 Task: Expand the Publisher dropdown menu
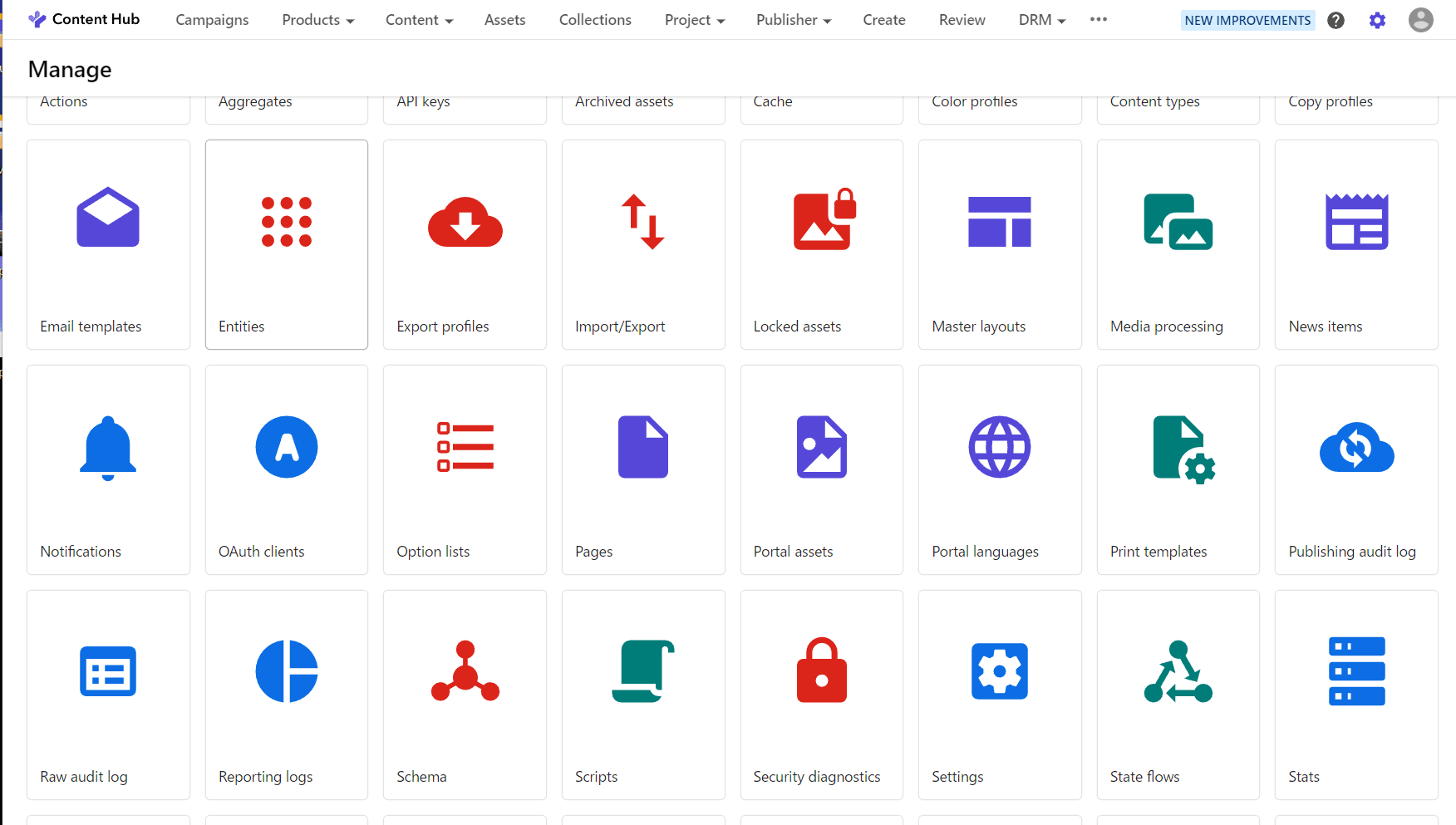point(793,20)
